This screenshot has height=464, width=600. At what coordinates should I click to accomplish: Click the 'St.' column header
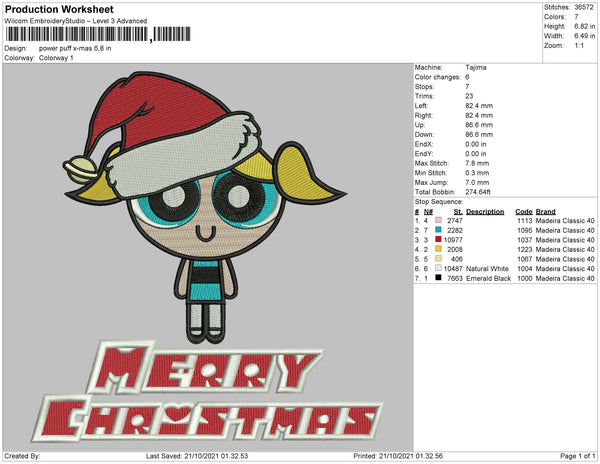458,212
